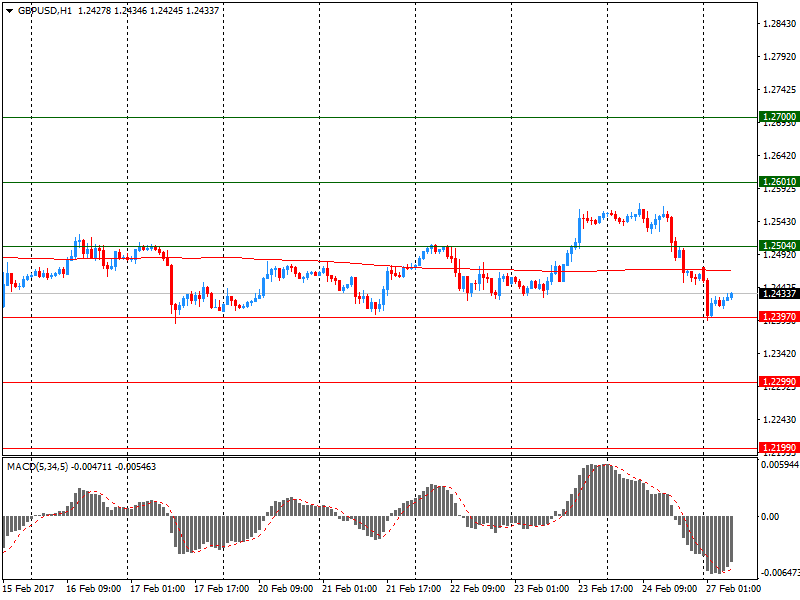The height and width of the screenshot is (600, 800).
Task: Select the 1.28430 price scale value
Action: tap(780, 24)
